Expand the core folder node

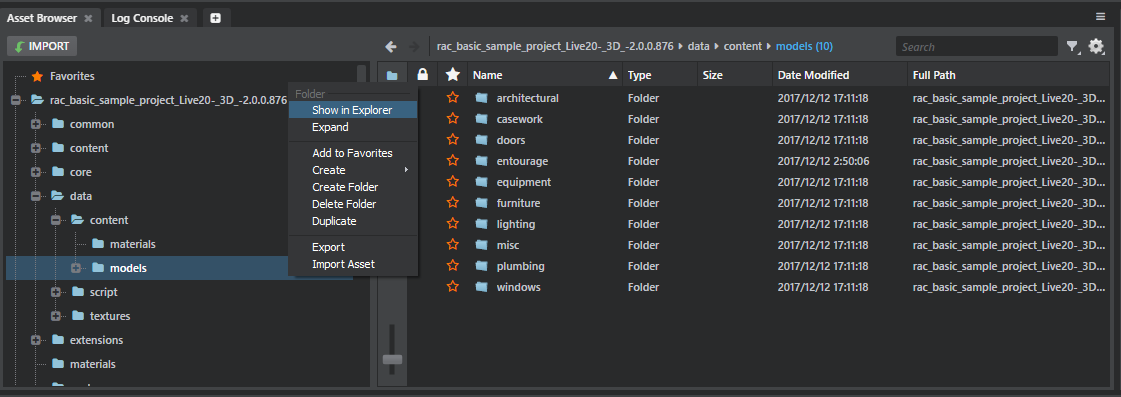tap(35, 172)
